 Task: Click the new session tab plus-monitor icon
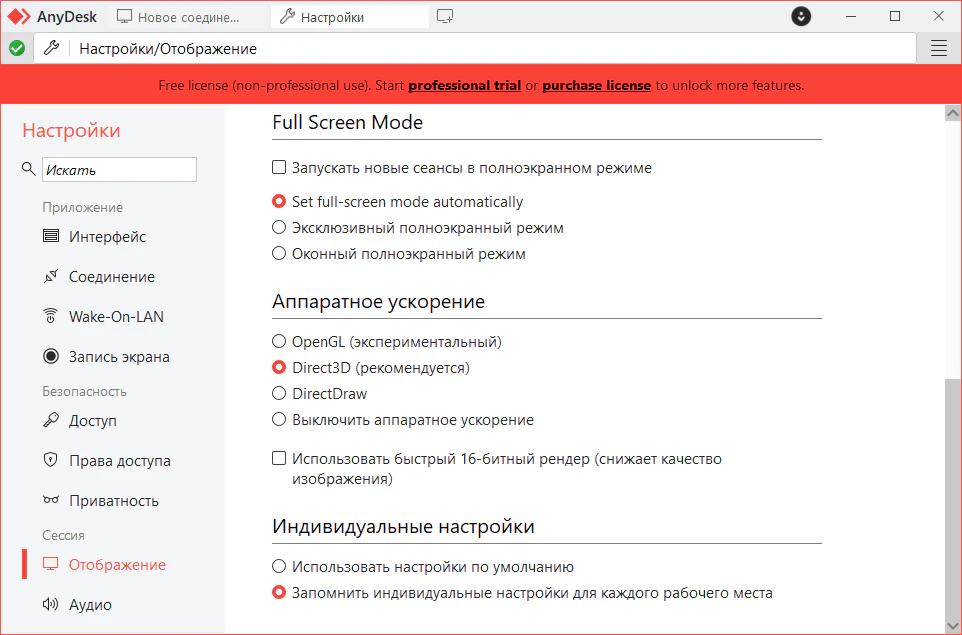click(x=445, y=17)
